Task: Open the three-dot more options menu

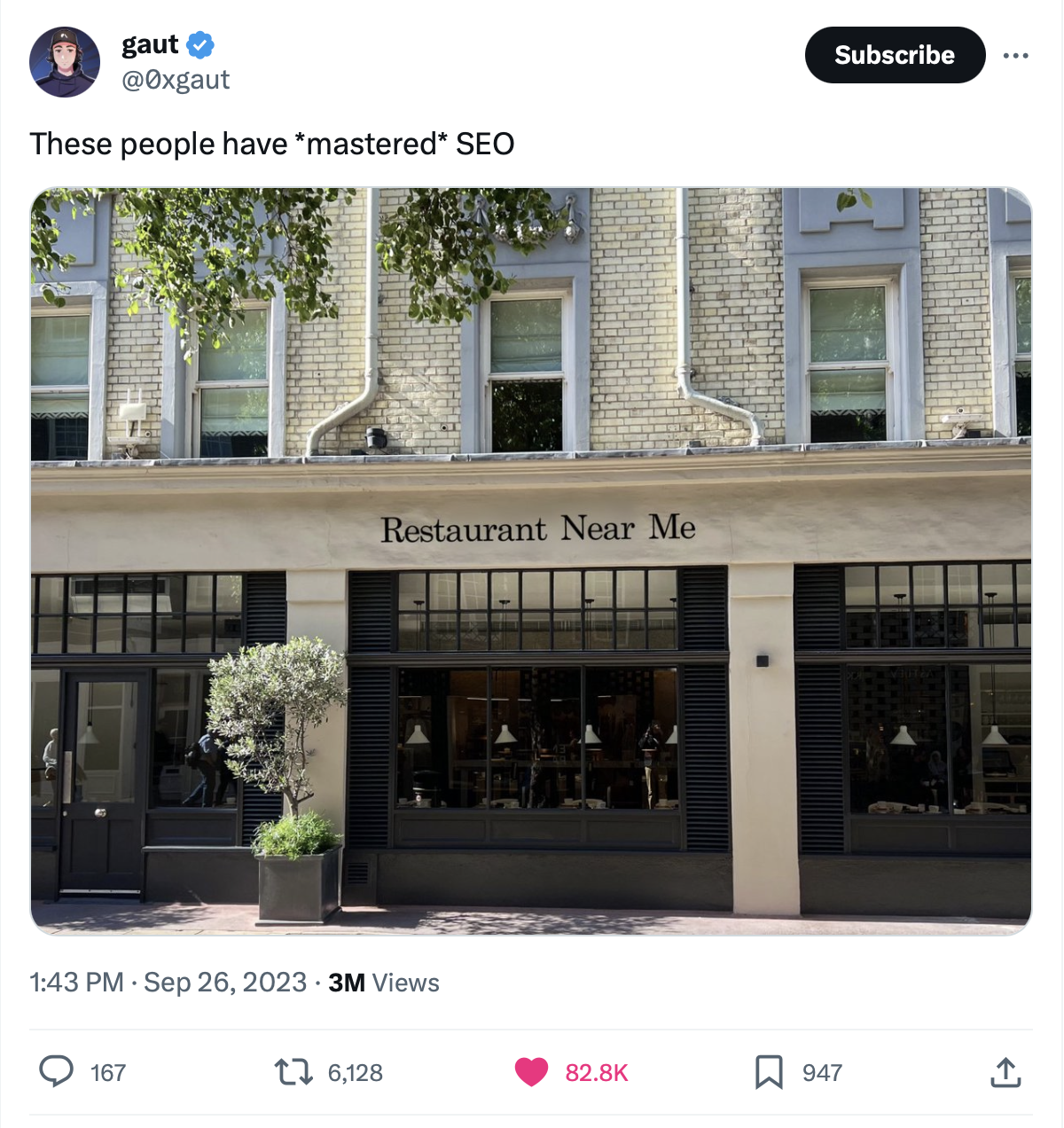Action: point(1015,56)
